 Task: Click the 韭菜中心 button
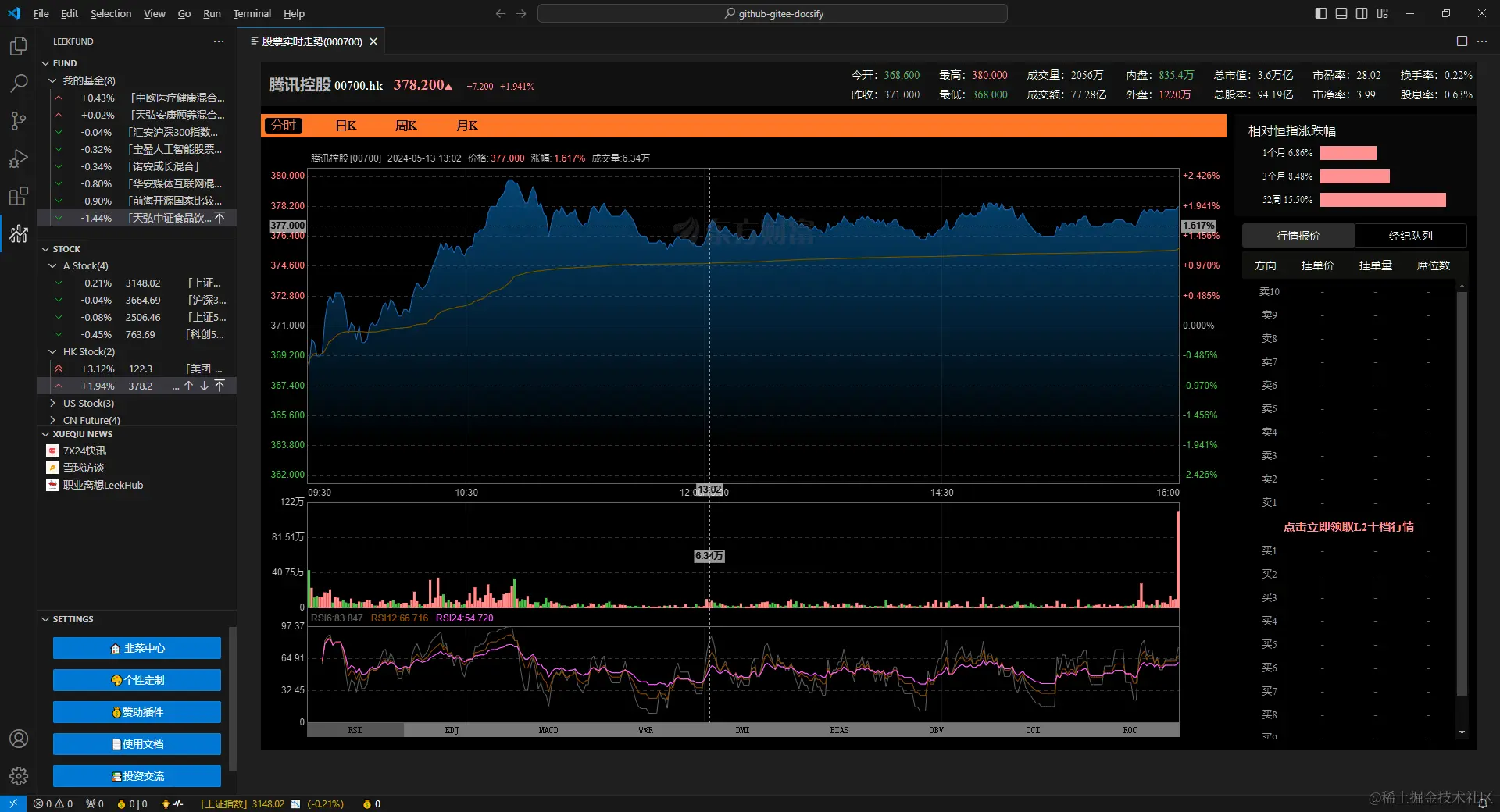click(137, 648)
